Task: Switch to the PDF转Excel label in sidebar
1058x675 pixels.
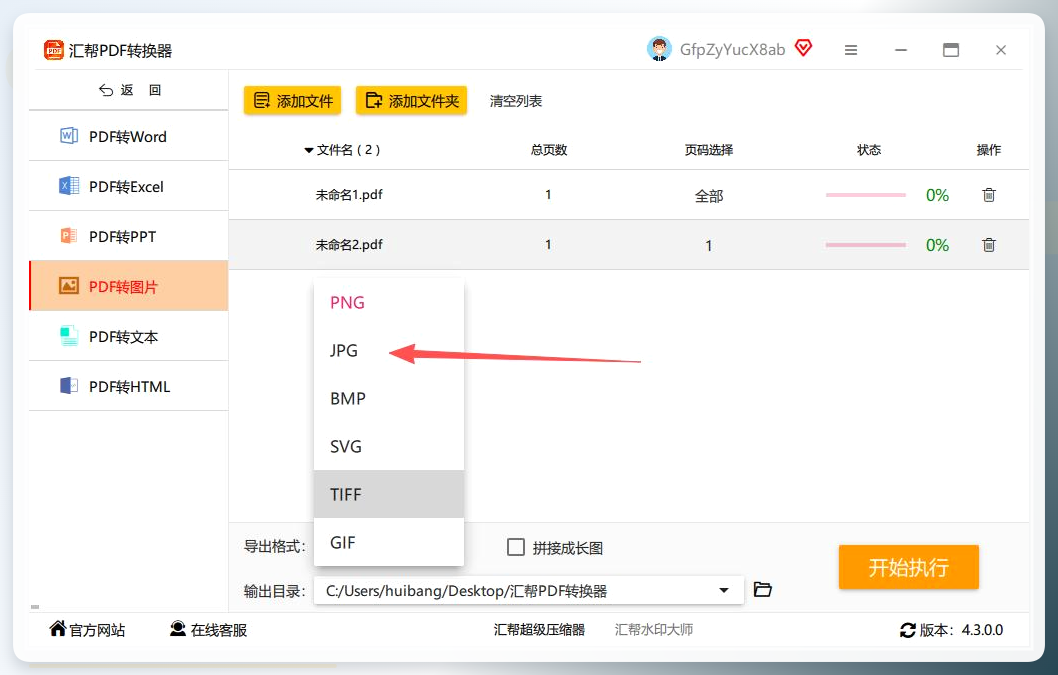Action: (126, 187)
